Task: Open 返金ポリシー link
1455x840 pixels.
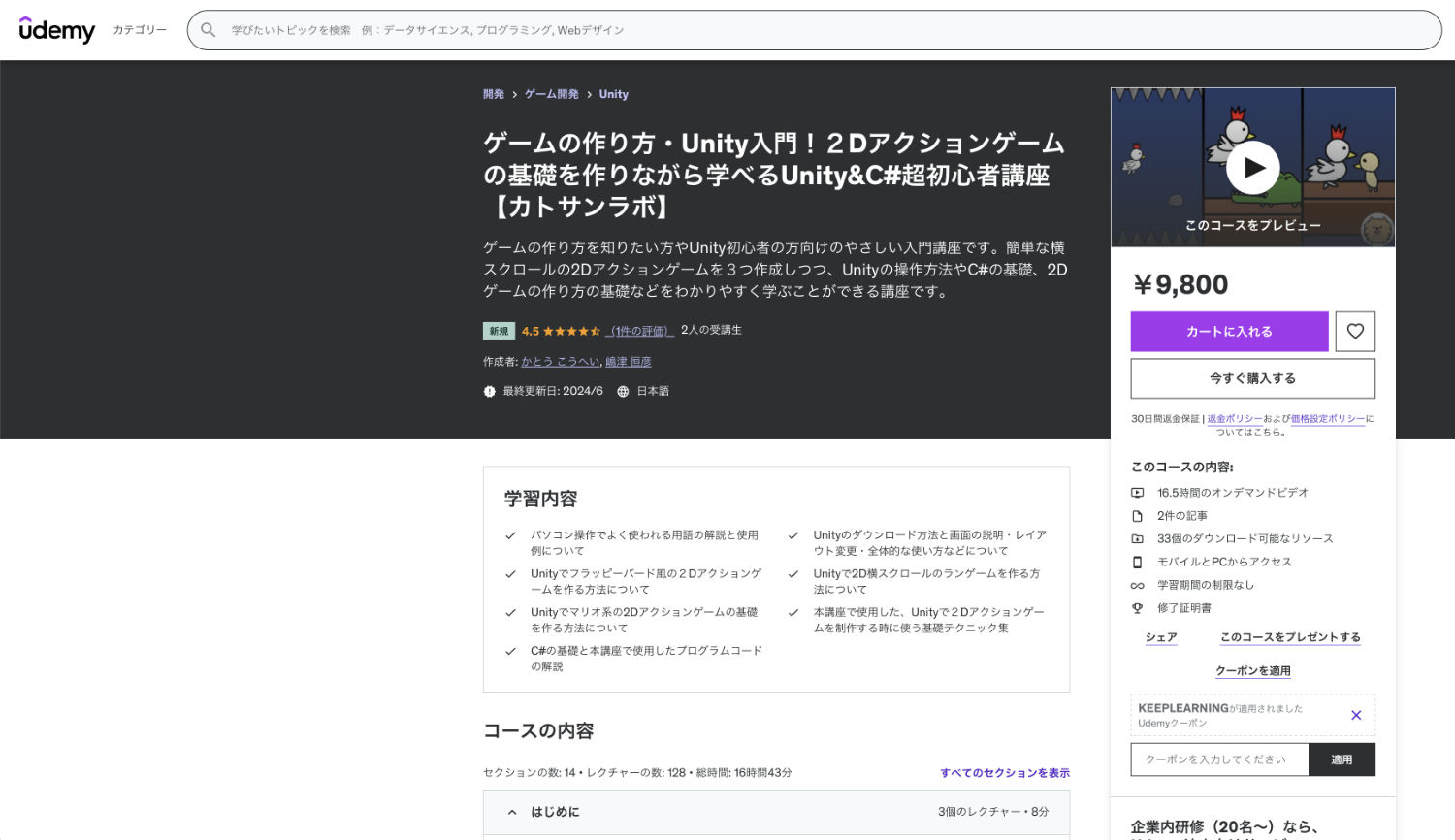Action: tap(1235, 419)
